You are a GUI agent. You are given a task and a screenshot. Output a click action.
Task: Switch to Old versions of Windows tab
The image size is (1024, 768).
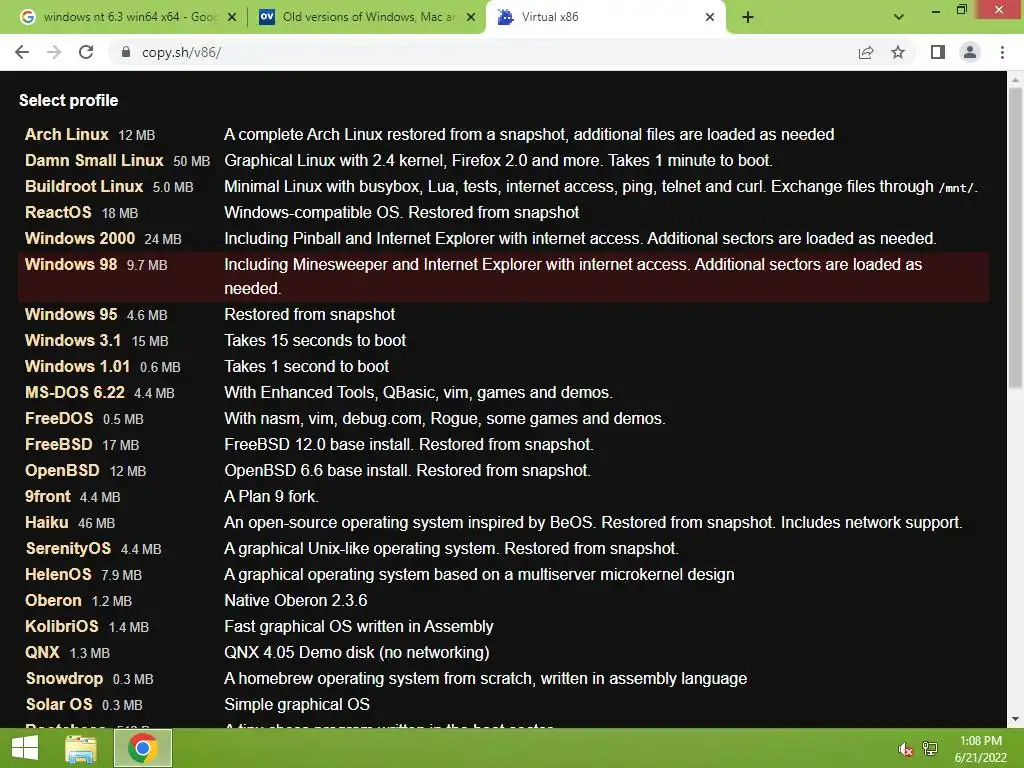(367, 17)
